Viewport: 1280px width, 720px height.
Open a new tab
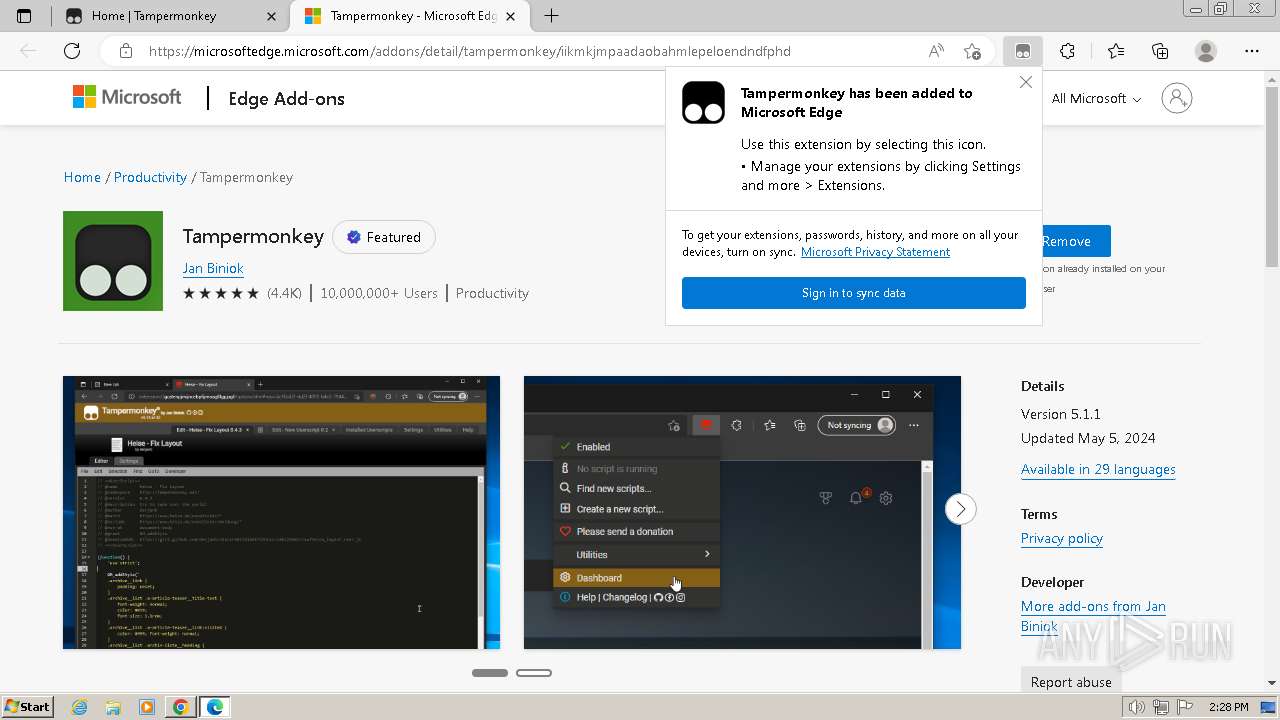coord(551,16)
